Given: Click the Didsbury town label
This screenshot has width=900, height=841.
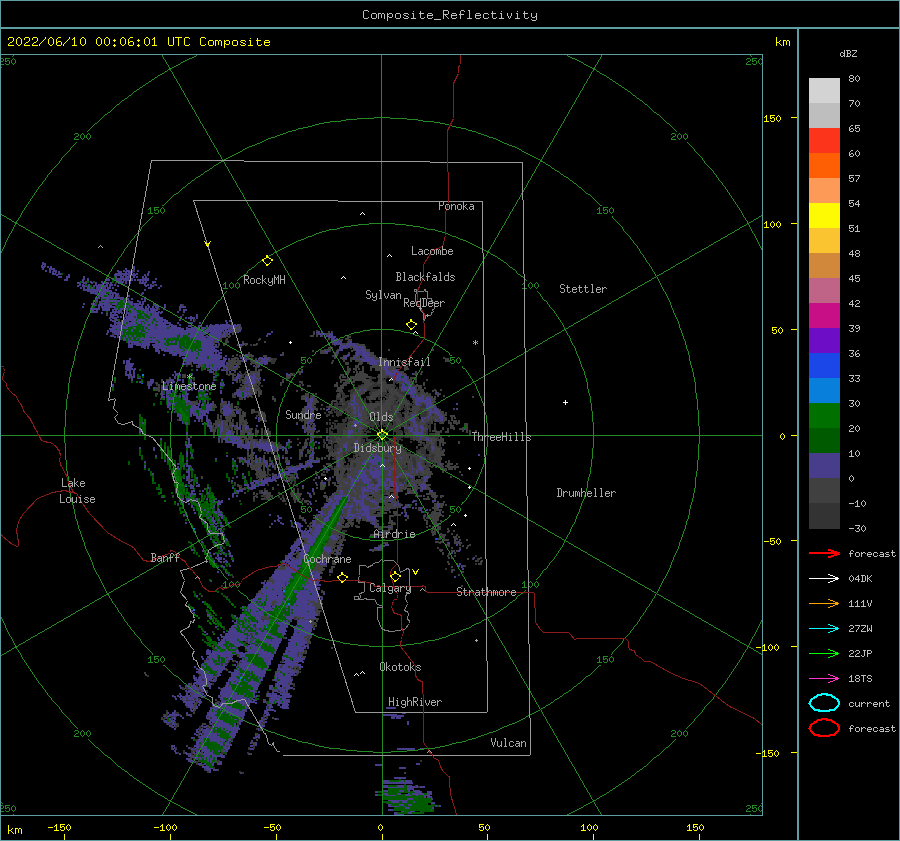Looking at the screenshot, I should [377, 448].
